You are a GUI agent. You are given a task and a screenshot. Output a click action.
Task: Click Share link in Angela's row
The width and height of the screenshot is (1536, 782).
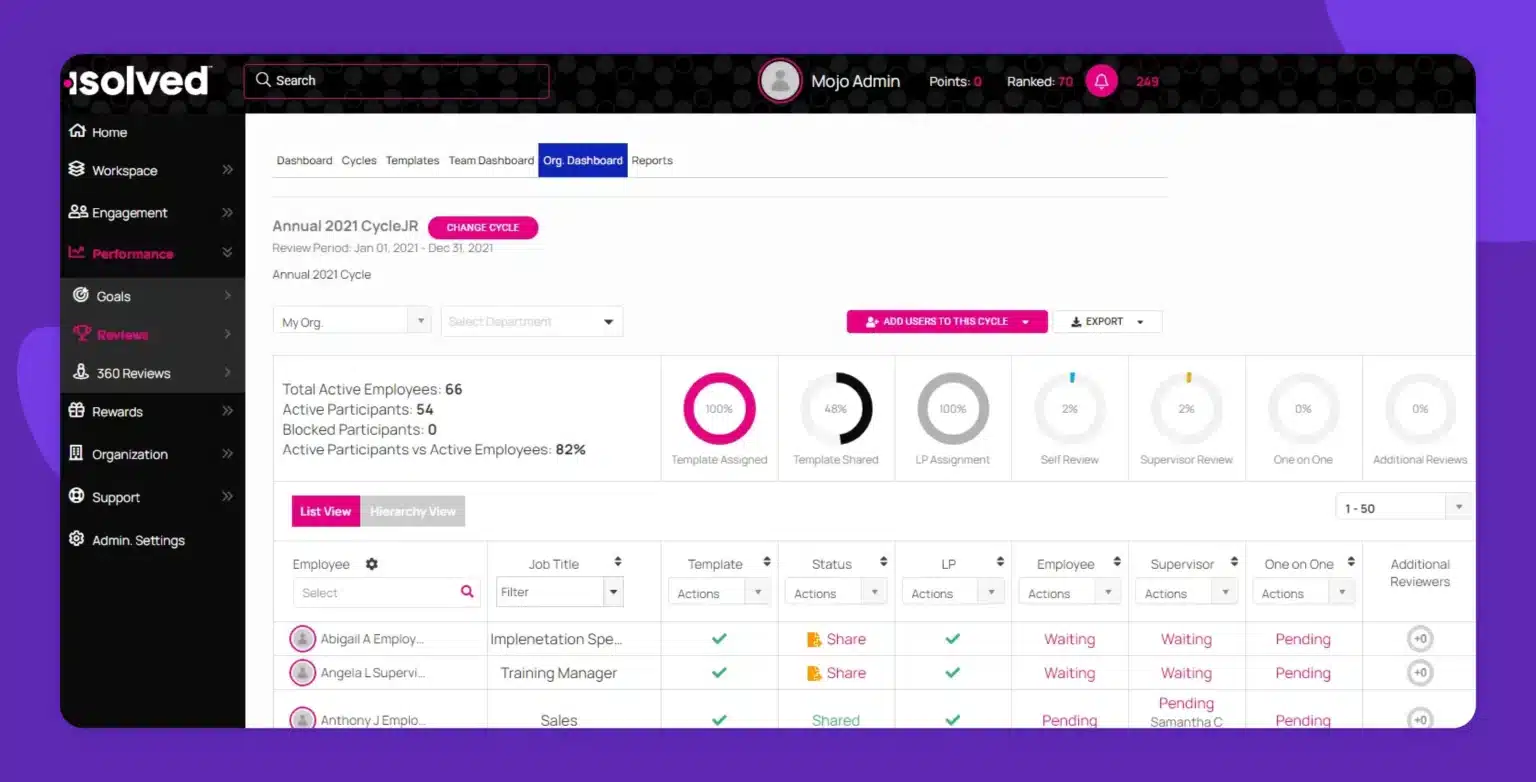coord(846,673)
